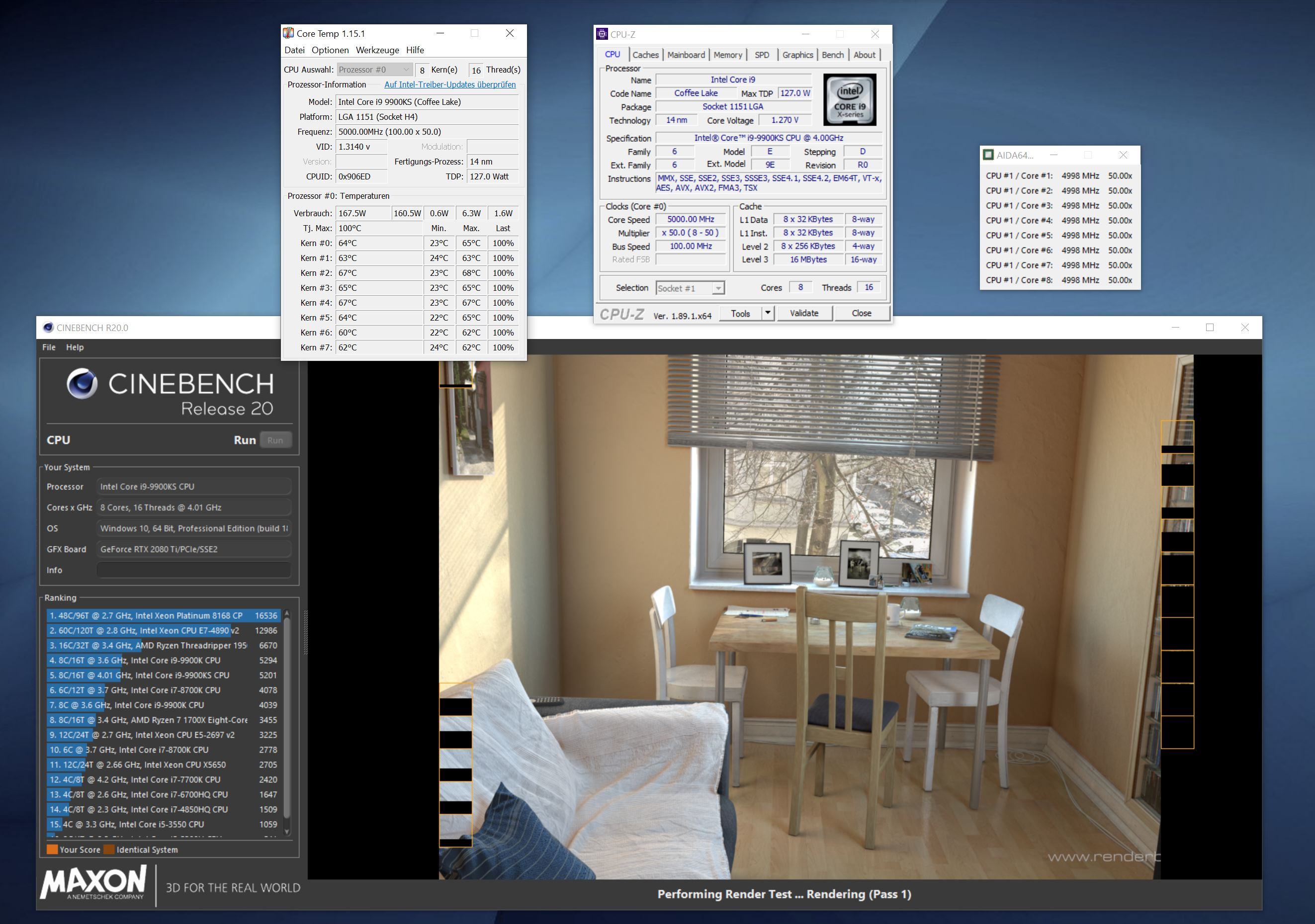1315x924 pixels.
Task: Open the Socket #1 selection dropdown
Action: click(690, 288)
